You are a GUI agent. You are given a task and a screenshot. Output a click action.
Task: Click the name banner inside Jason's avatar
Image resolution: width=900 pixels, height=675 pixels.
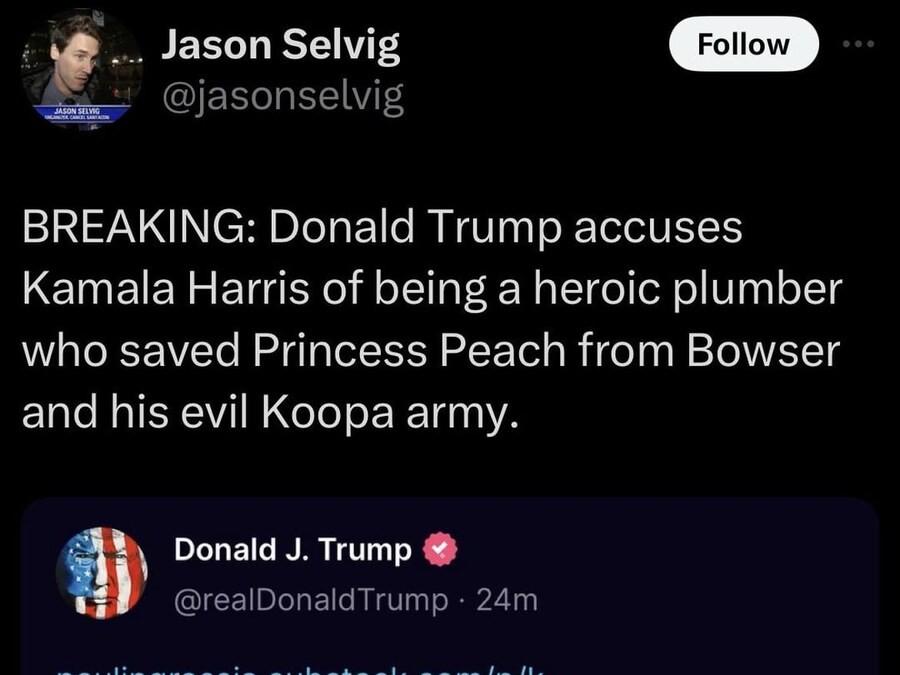pos(82,115)
